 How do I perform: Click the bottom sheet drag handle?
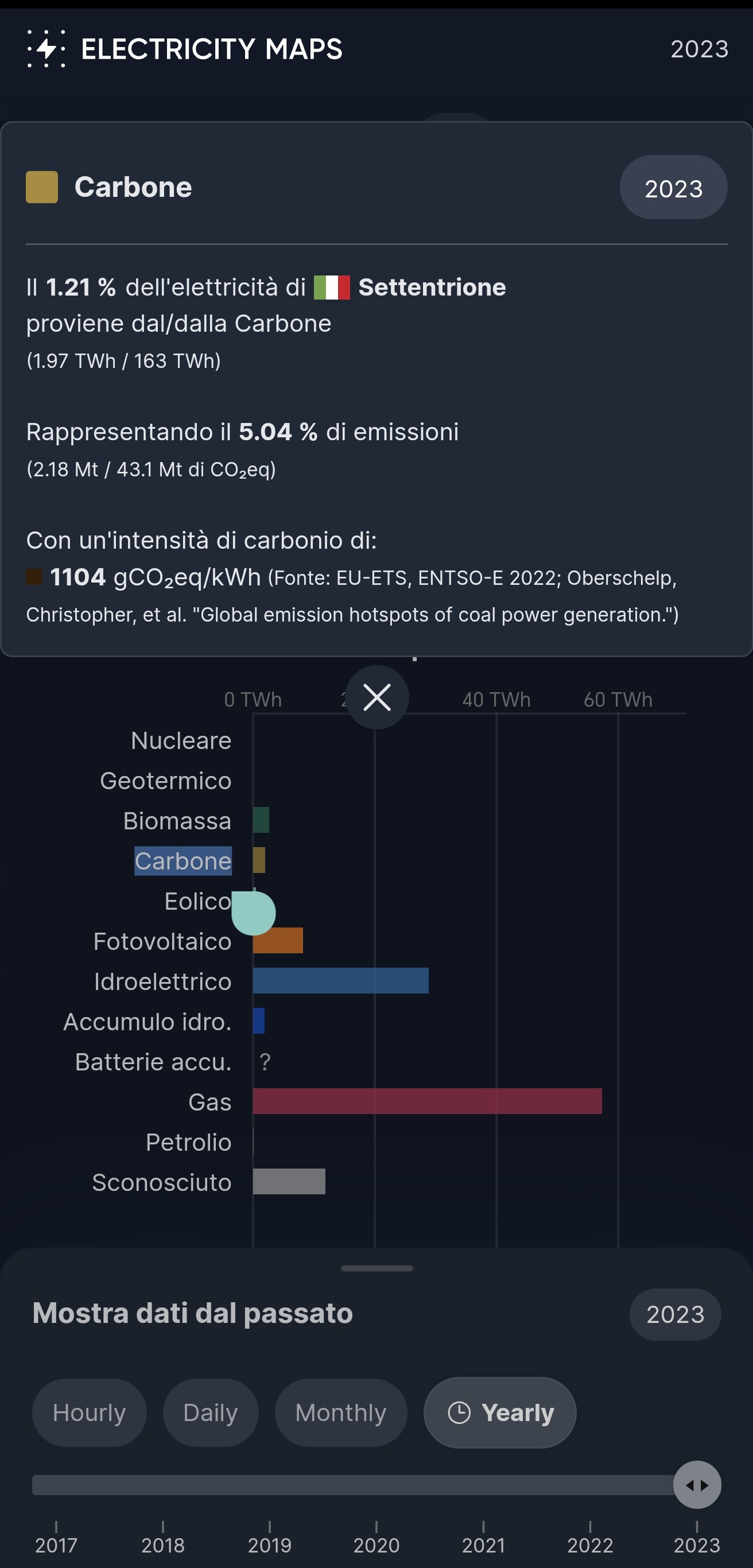click(377, 1268)
